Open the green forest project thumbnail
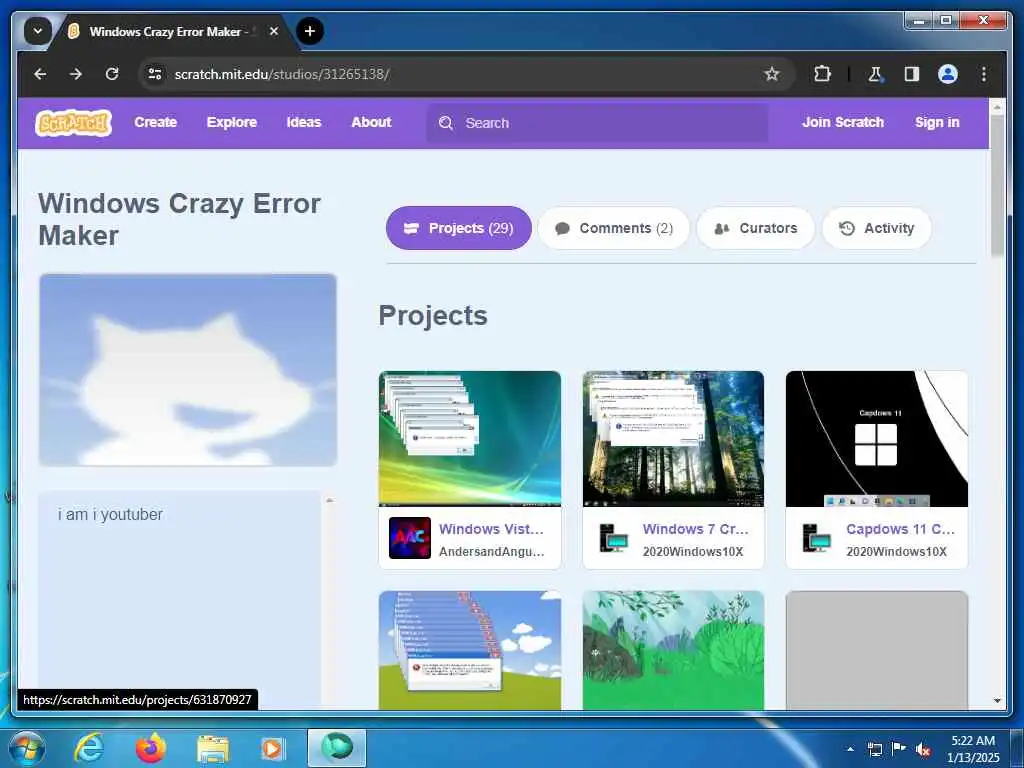1024x768 pixels. point(673,650)
